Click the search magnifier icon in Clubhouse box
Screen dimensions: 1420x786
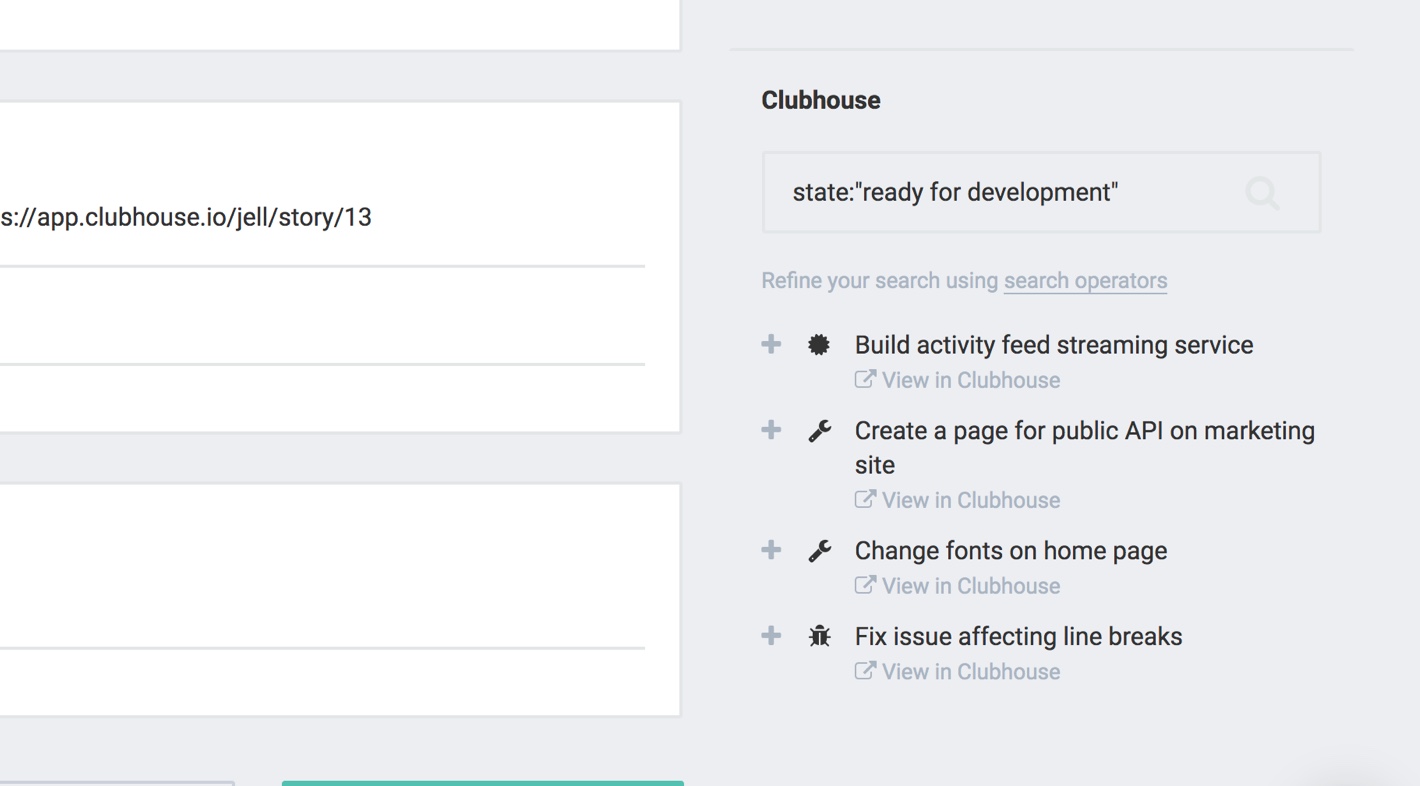tap(1262, 193)
